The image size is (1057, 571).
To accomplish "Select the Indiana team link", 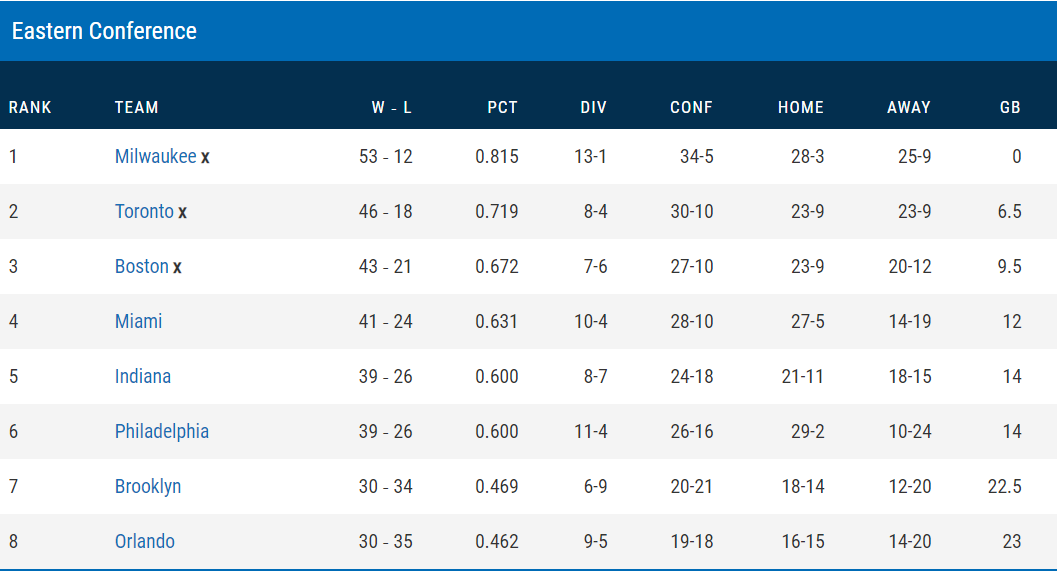I will point(142,376).
